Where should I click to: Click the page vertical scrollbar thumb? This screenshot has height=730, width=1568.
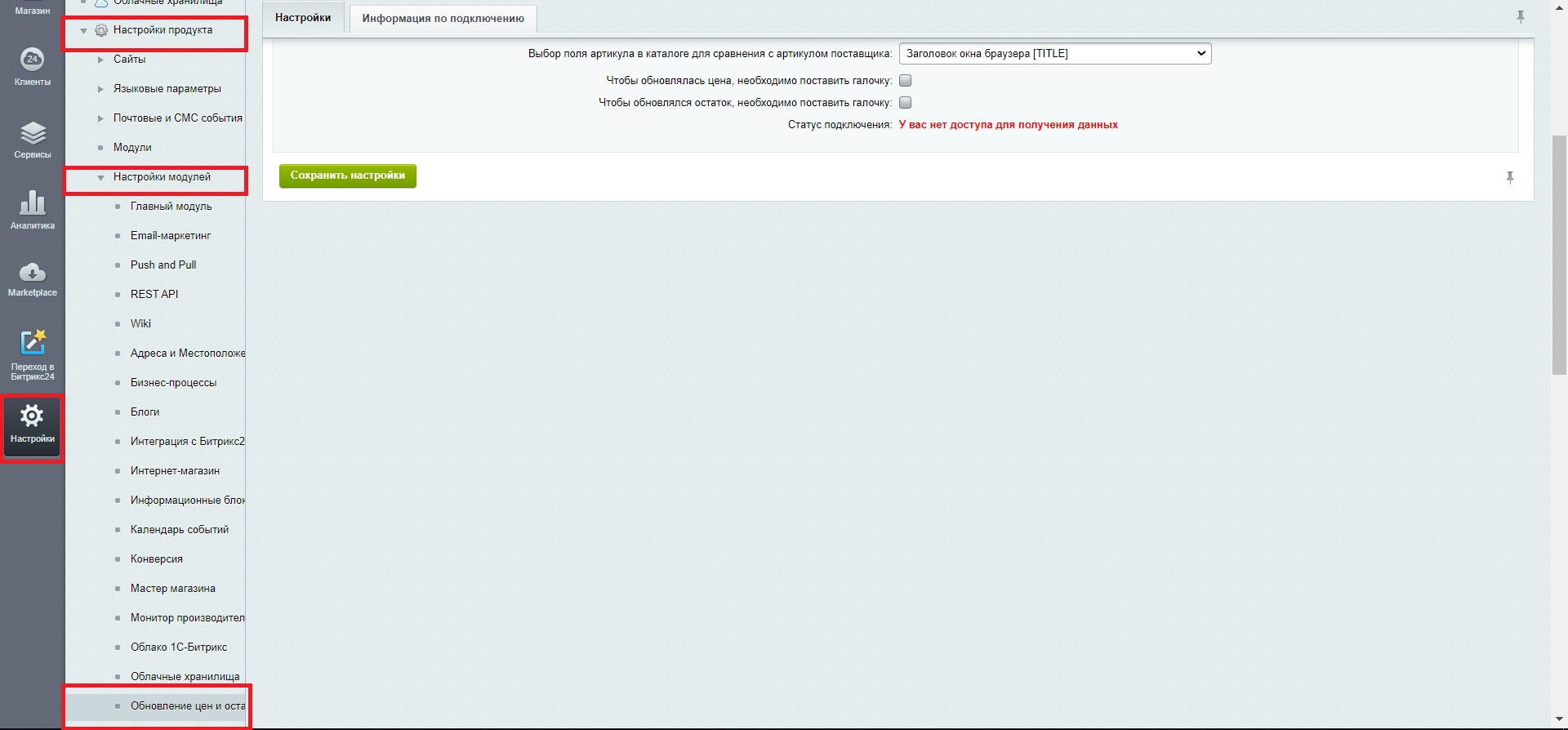tap(1559, 254)
